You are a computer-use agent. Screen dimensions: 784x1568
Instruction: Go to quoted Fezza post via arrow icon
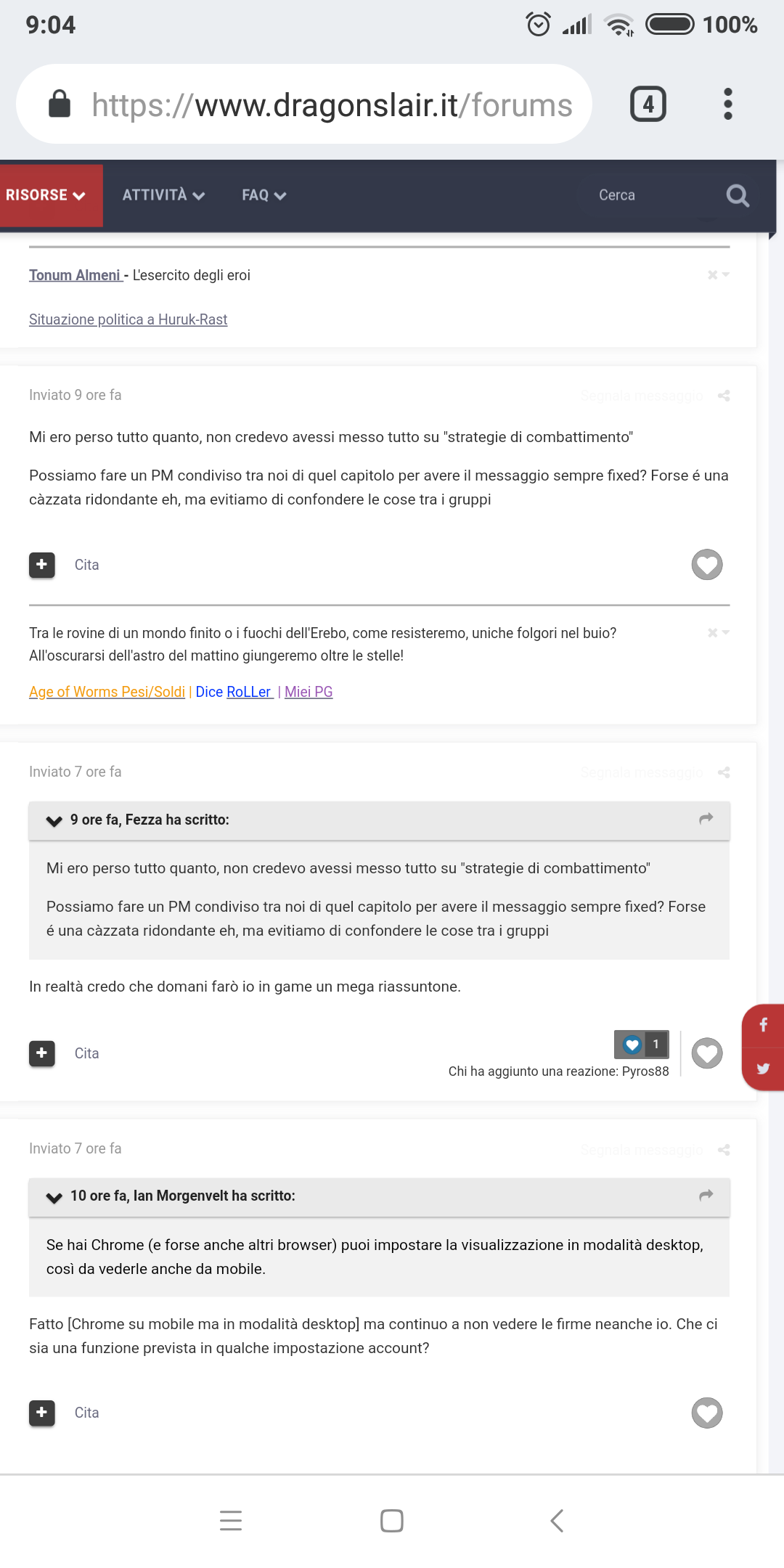tap(706, 819)
